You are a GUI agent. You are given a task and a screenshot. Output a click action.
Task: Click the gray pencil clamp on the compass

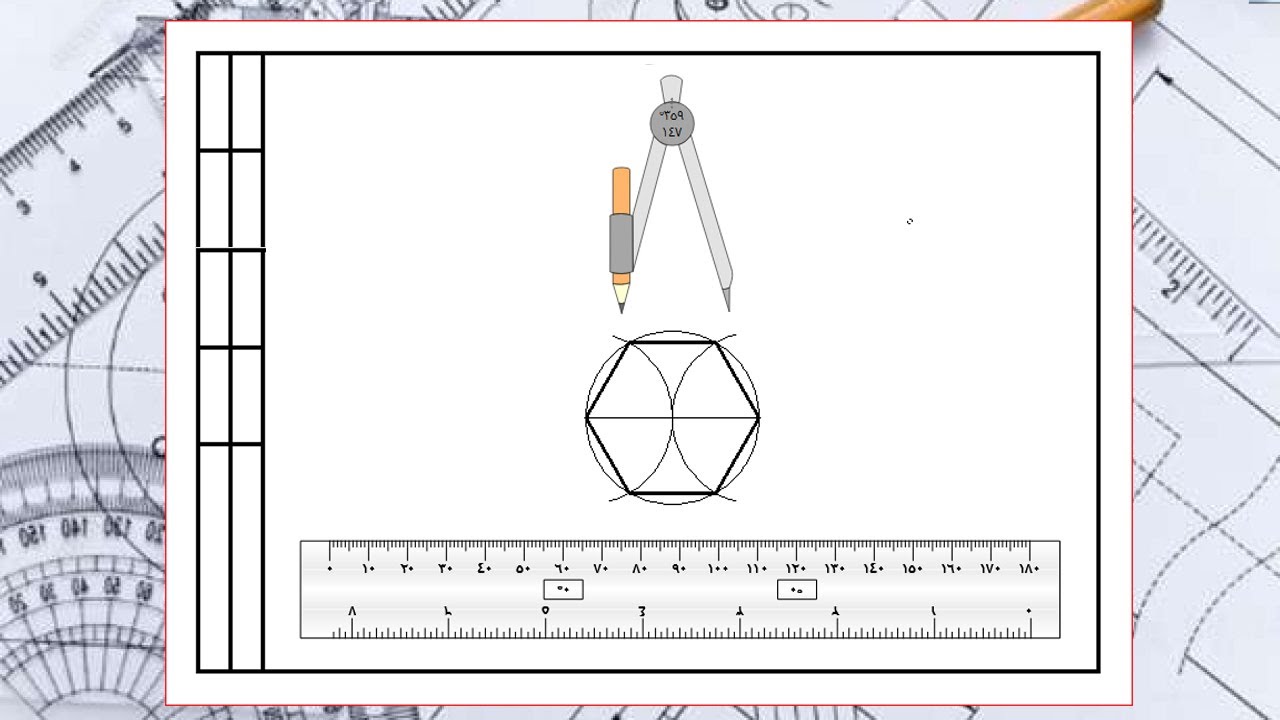pos(621,243)
